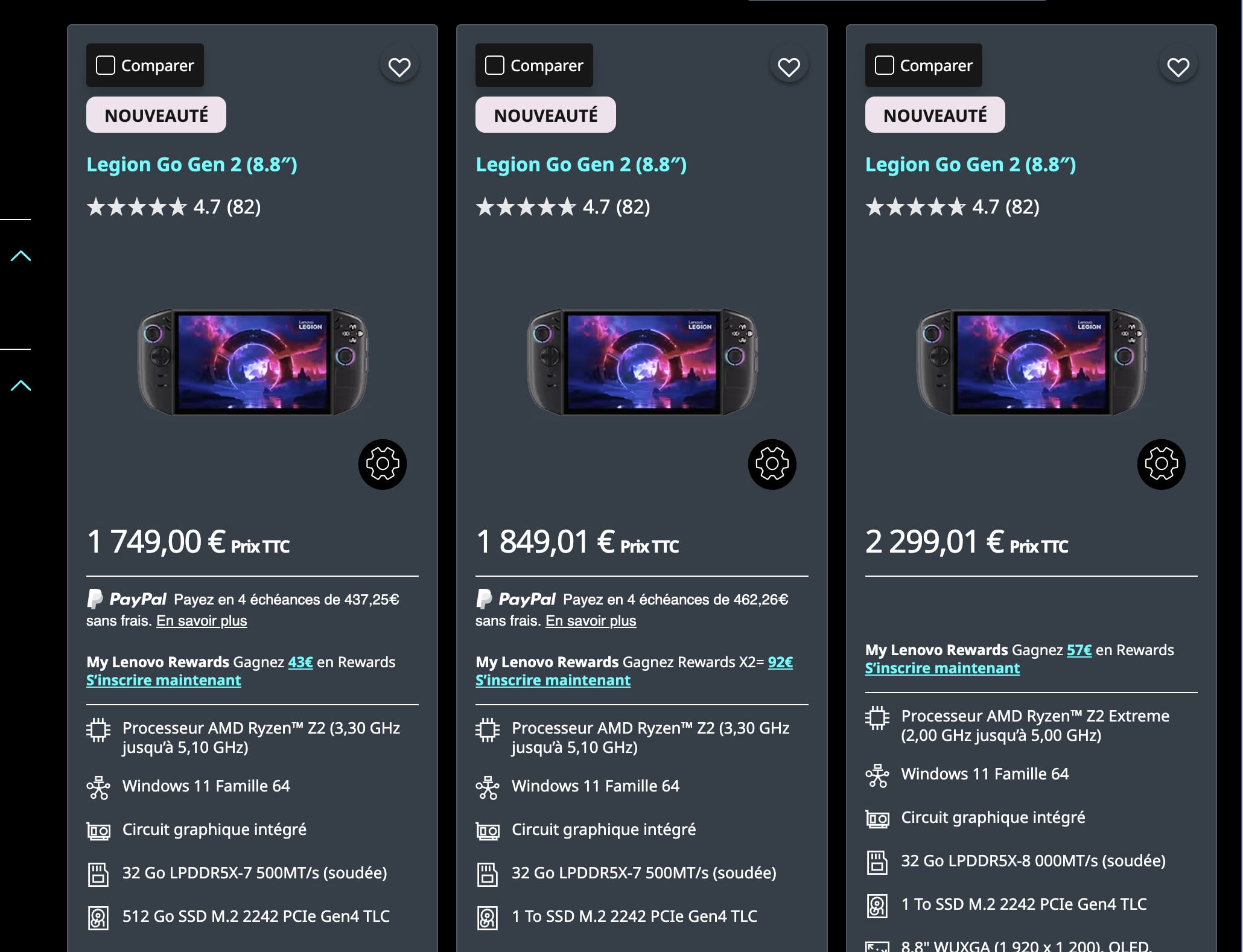This screenshot has height=952, width=1243.
Task: Click En savoir plus on 437,25€ PayPal offer
Action: tap(202, 621)
